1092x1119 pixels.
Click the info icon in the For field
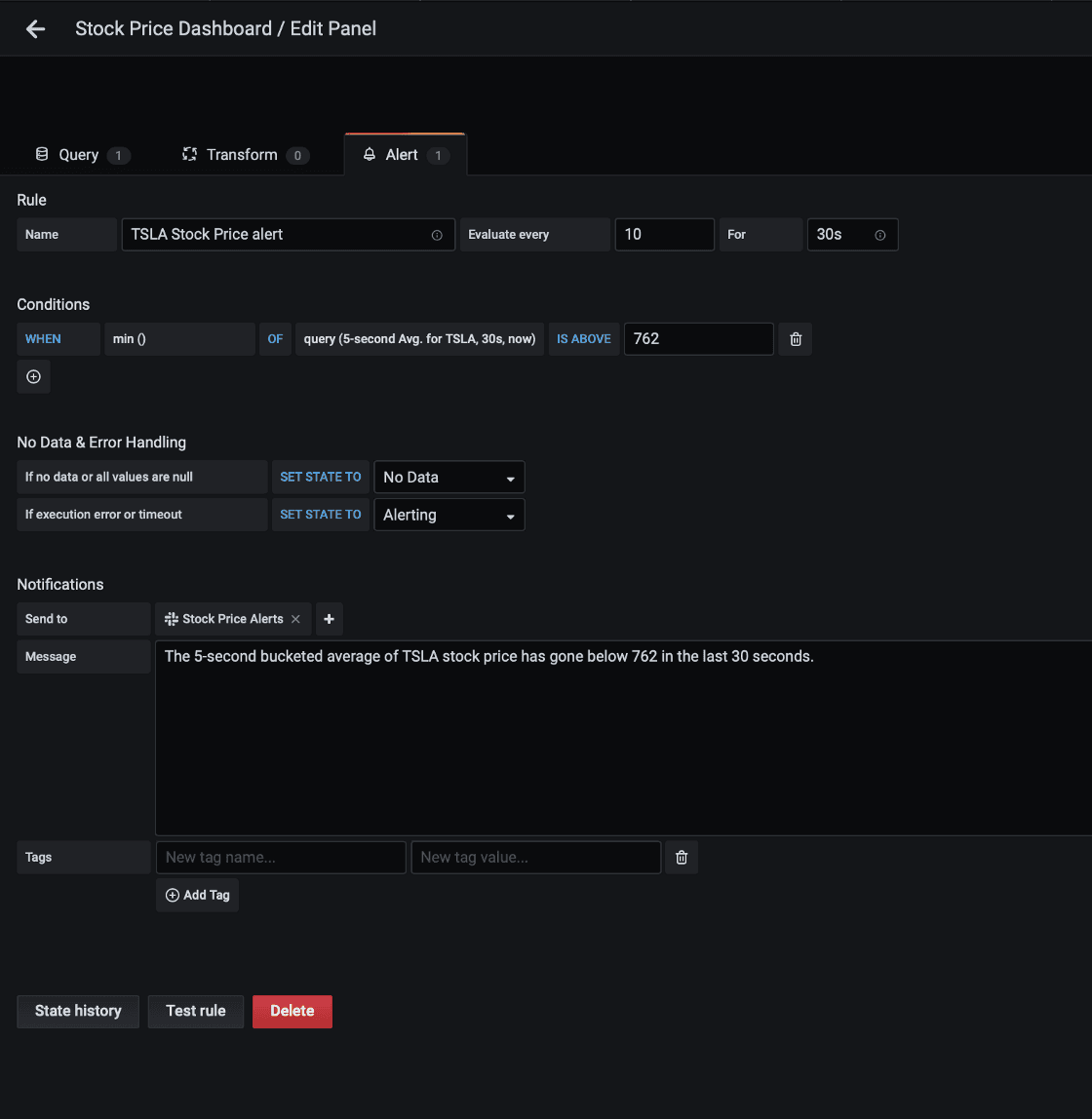pos(880,235)
